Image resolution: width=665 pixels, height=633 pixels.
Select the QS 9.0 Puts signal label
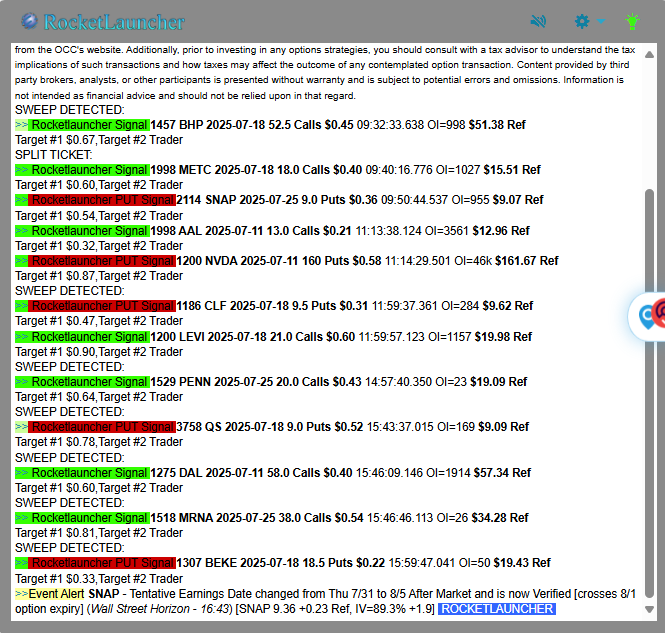pyautogui.click(x=102, y=427)
